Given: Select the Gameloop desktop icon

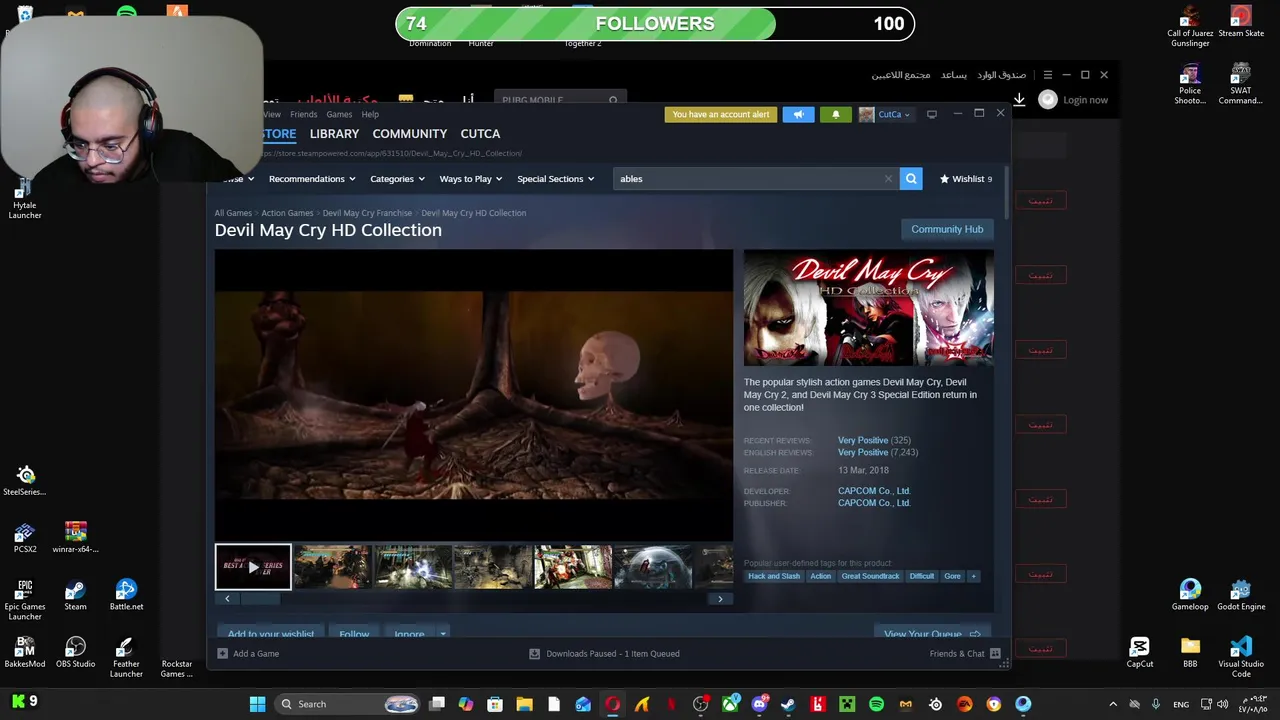Looking at the screenshot, I should pyautogui.click(x=1190, y=595).
